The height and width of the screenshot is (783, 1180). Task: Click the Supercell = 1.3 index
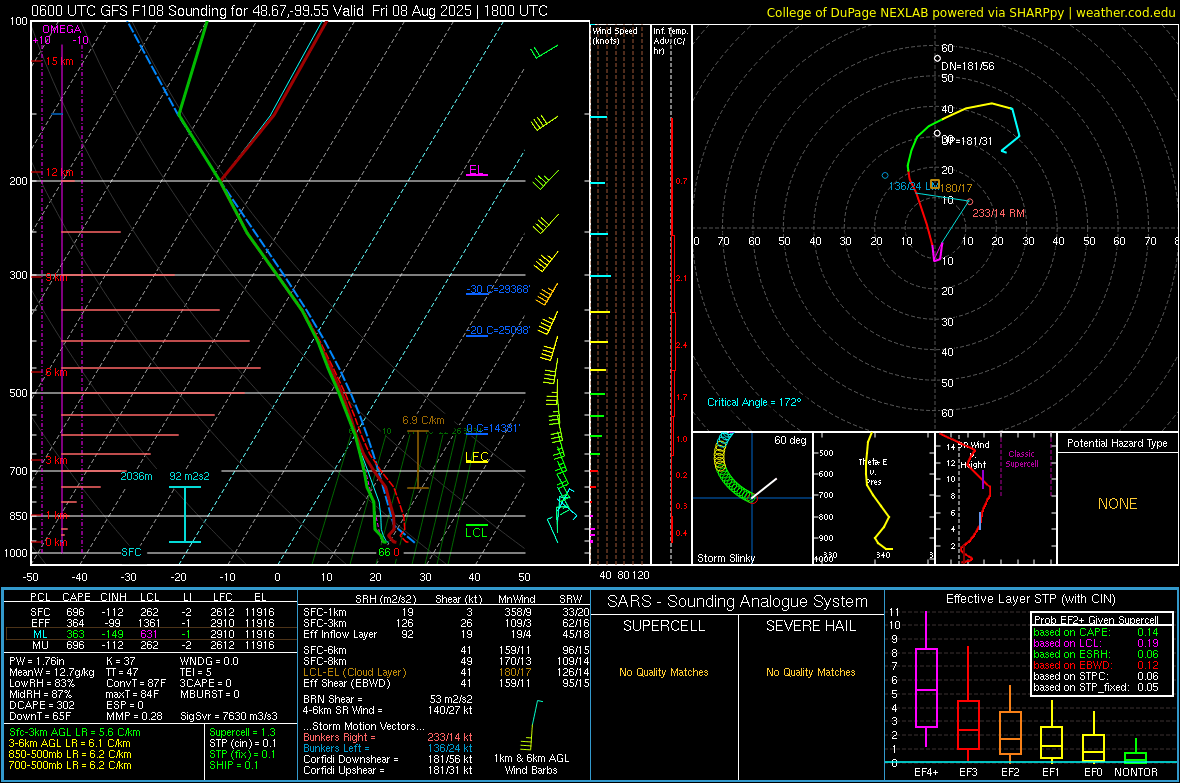(x=242, y=732)
